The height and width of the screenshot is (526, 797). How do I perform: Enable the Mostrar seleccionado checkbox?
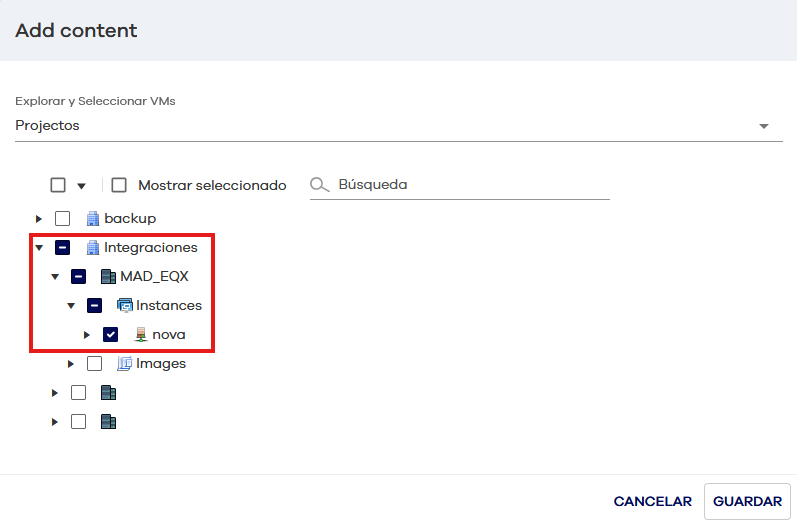pyautogui.click(x=119, y=185)
